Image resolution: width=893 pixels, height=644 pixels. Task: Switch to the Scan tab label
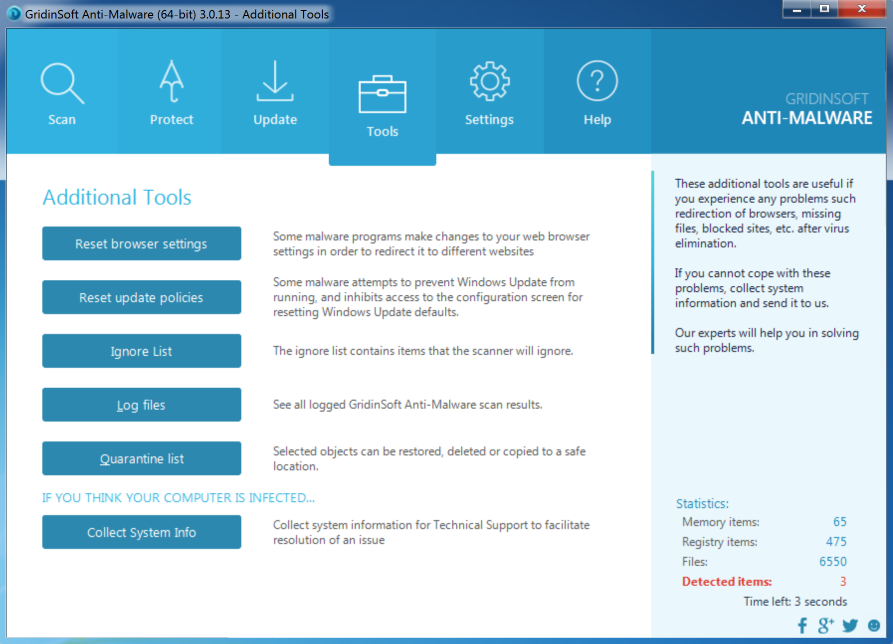coord(62,120)
